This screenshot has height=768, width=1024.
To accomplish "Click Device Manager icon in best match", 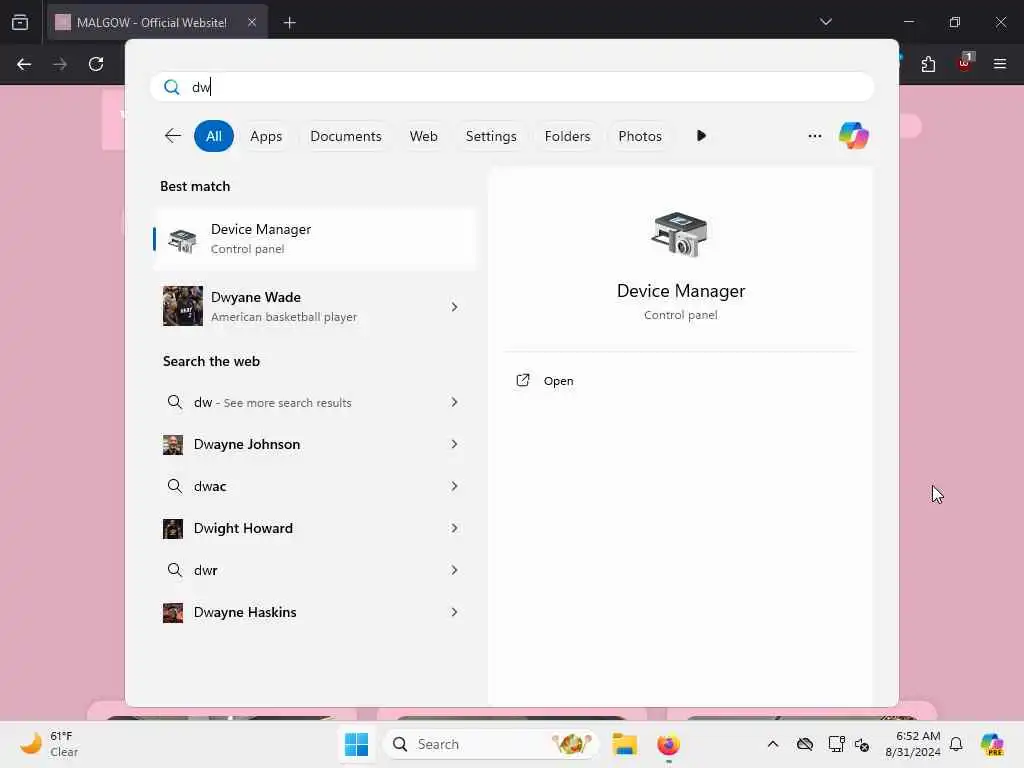I will point(182,240).
